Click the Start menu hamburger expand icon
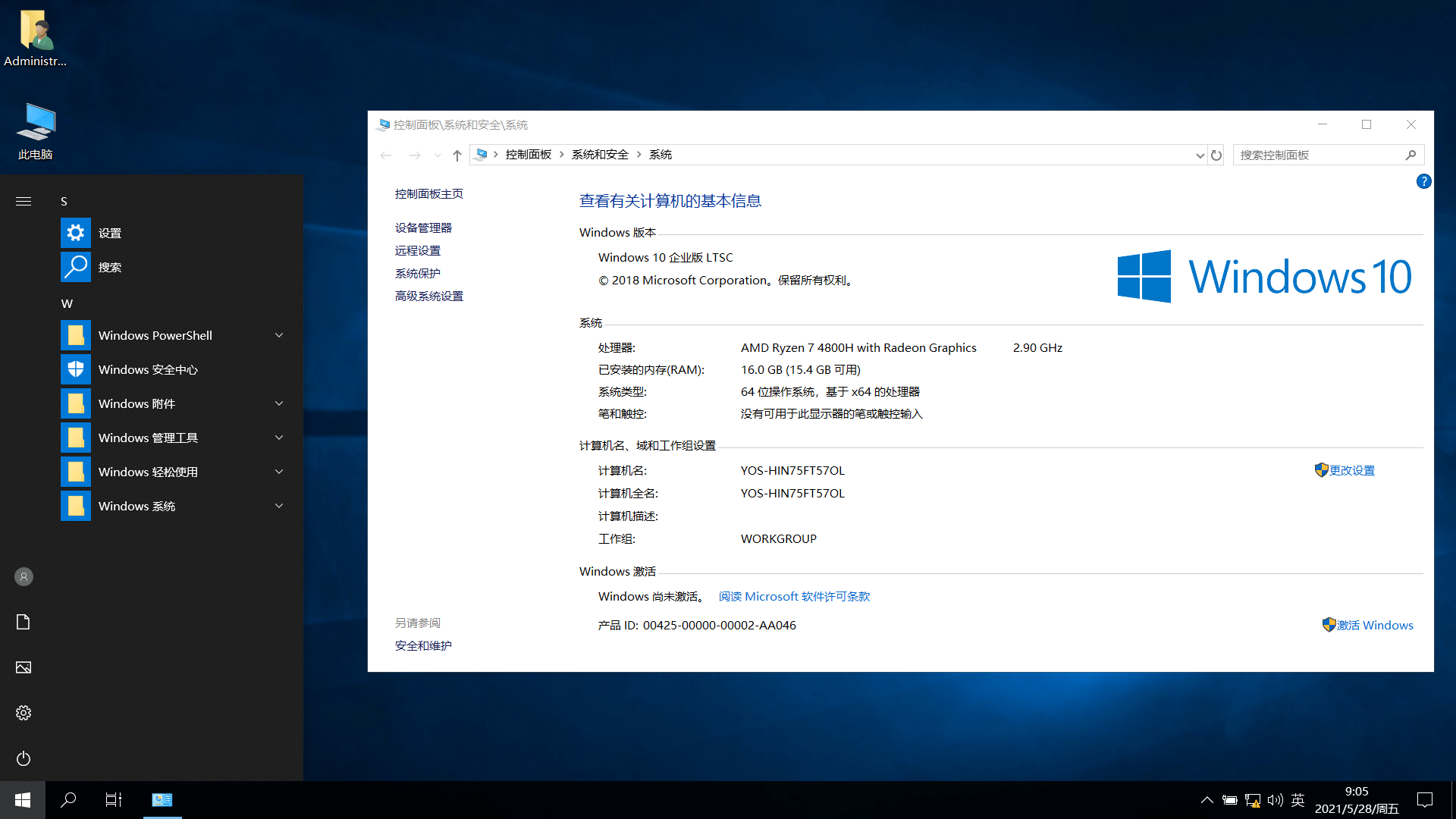The width and height of the screenshot is (1456, 819). pos(24,201)
